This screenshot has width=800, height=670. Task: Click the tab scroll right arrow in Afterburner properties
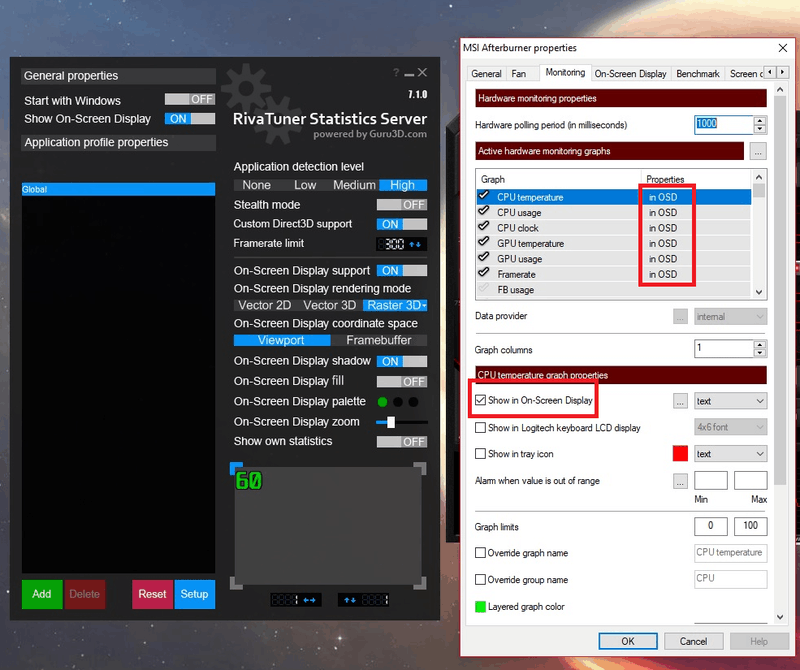782,72
